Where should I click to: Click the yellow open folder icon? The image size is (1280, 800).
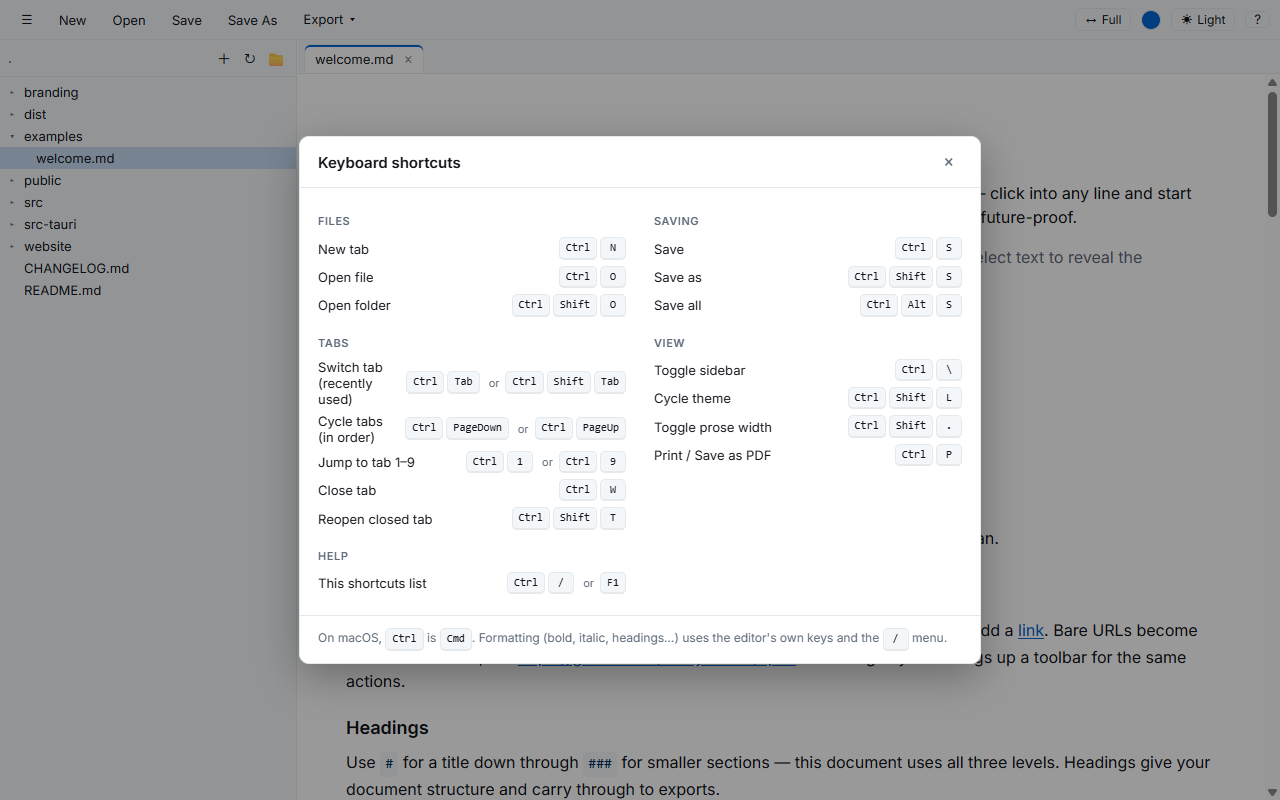(x=276, y=59)
